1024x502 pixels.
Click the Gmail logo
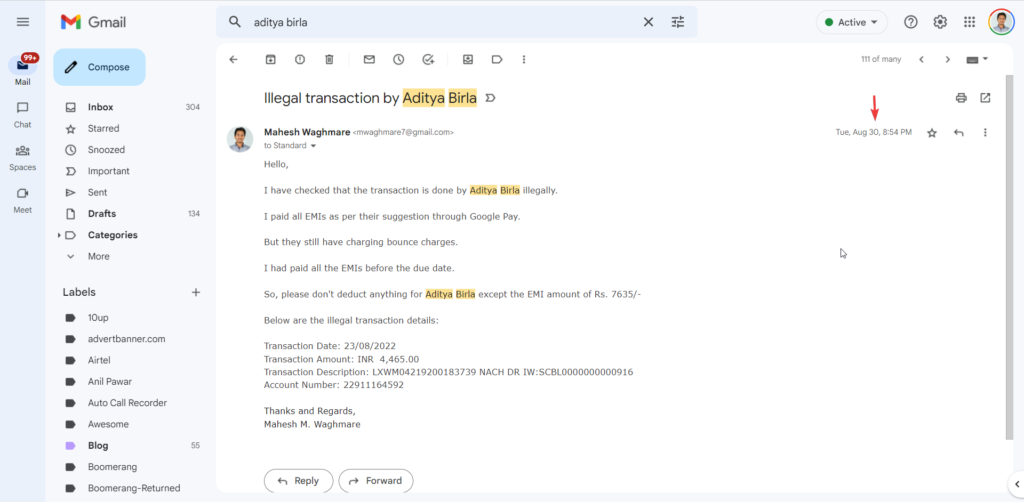pyautogui.click(x=93, y=22)
